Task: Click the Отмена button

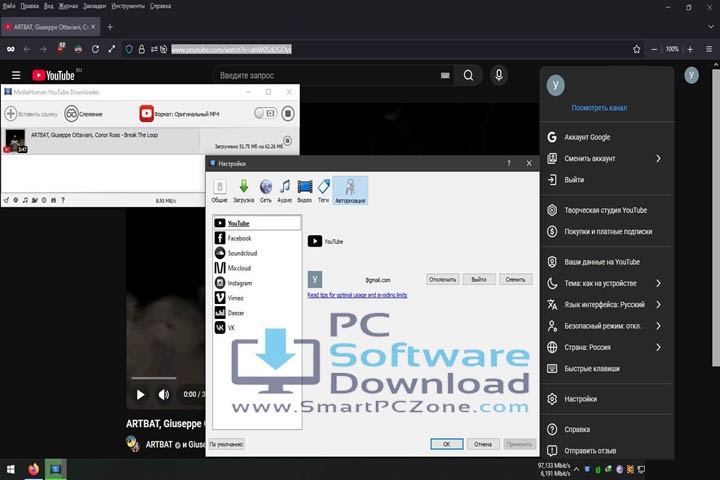Action: 483,444
